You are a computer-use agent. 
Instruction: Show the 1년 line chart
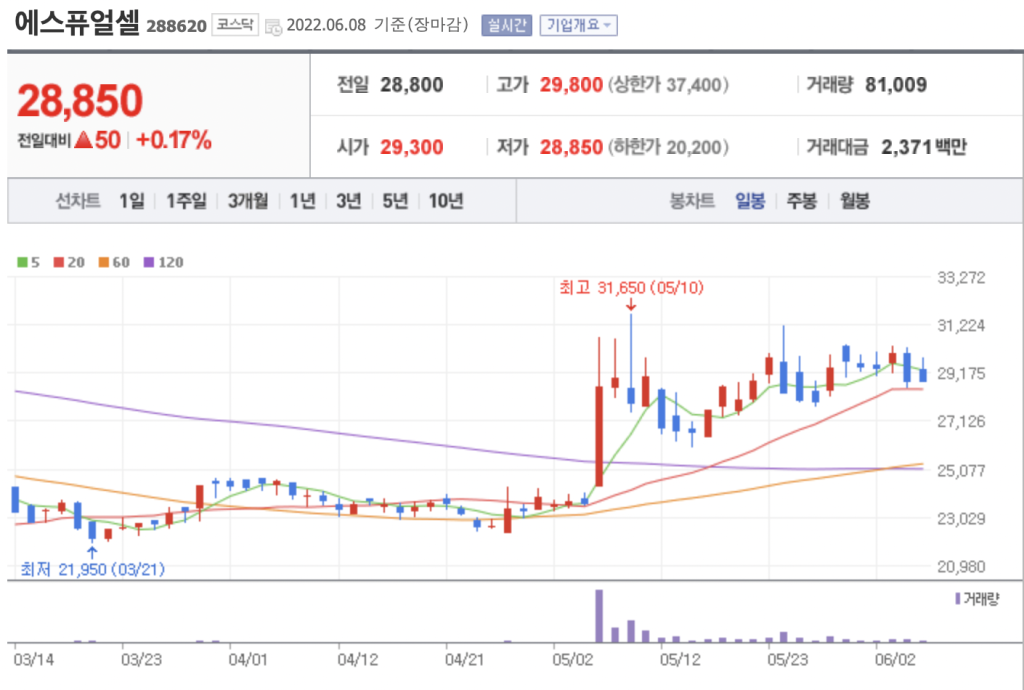click(x=302, y=201)
